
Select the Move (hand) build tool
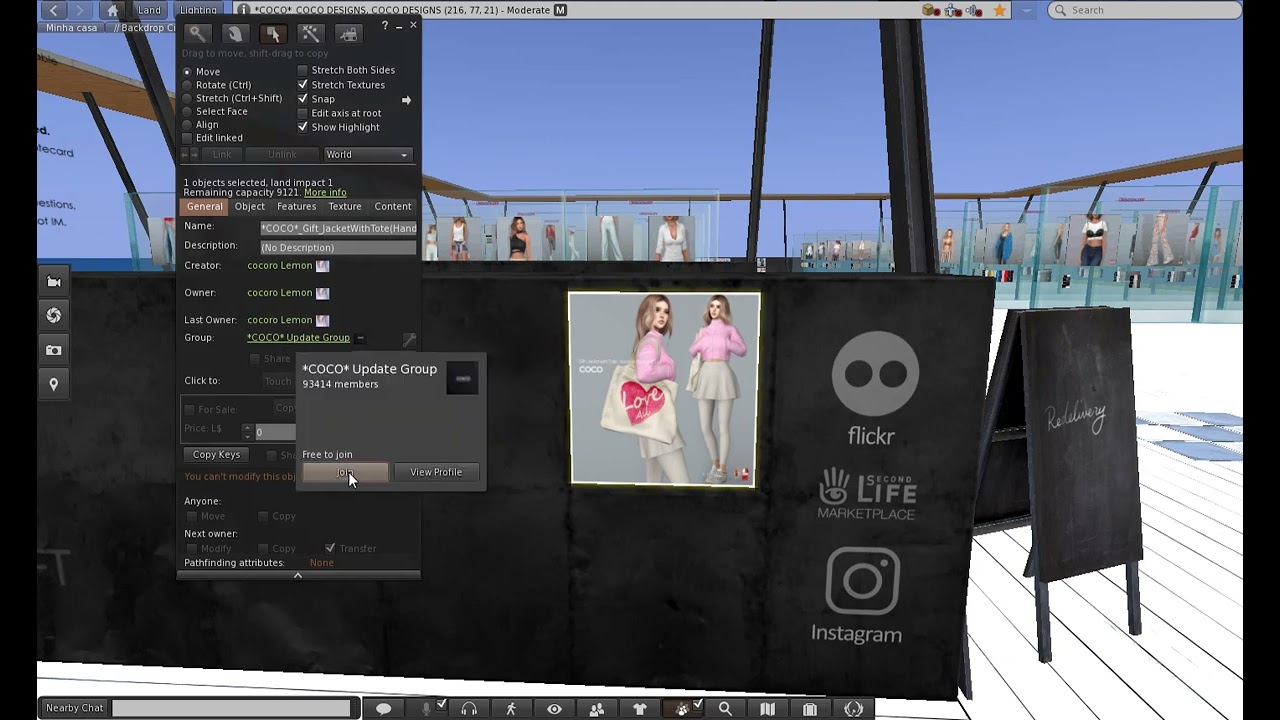pos(235,34)
